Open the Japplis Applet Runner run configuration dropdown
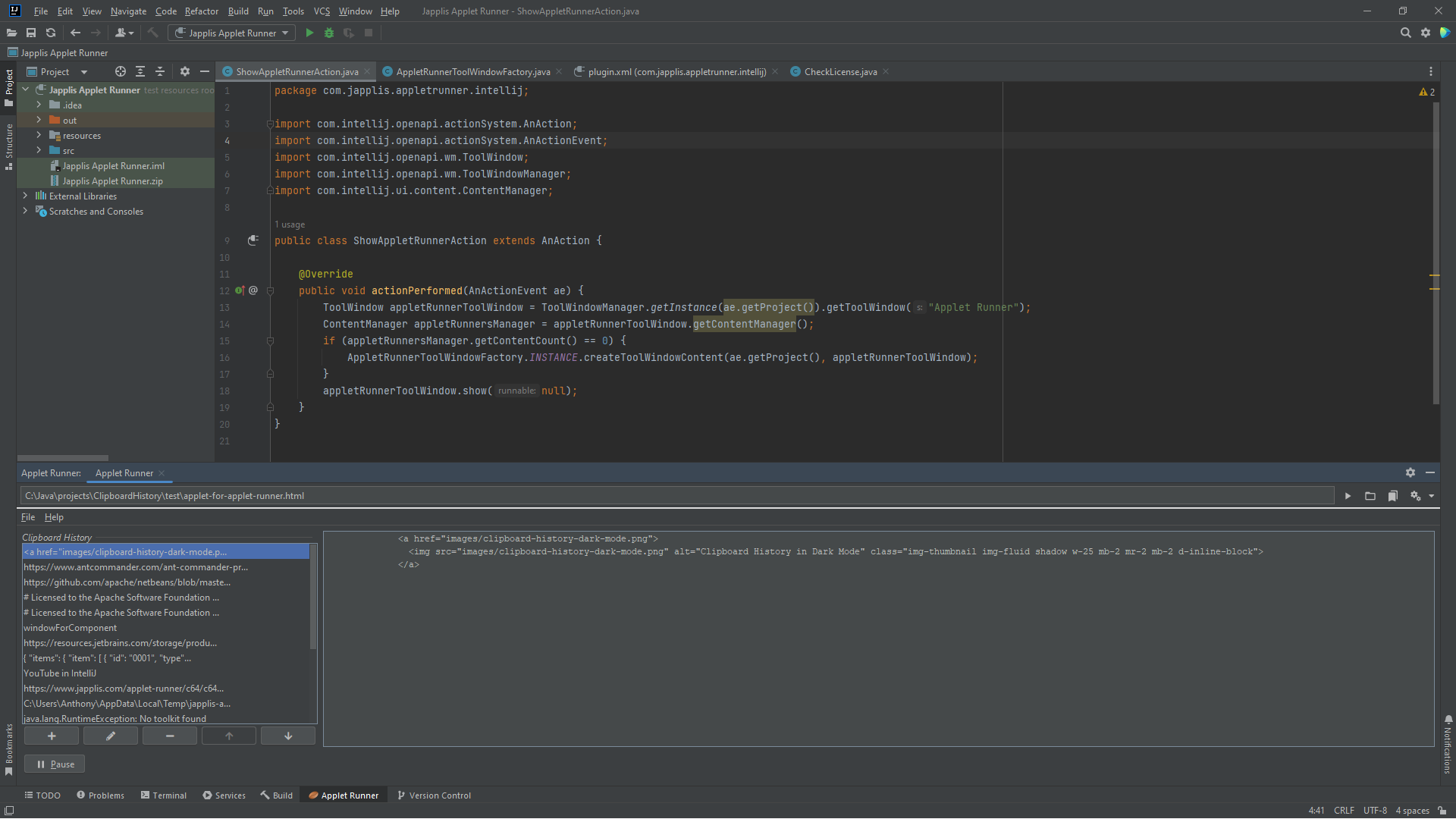The height and width of the screenshot is (819, 1456). click(x=231, y=33)
